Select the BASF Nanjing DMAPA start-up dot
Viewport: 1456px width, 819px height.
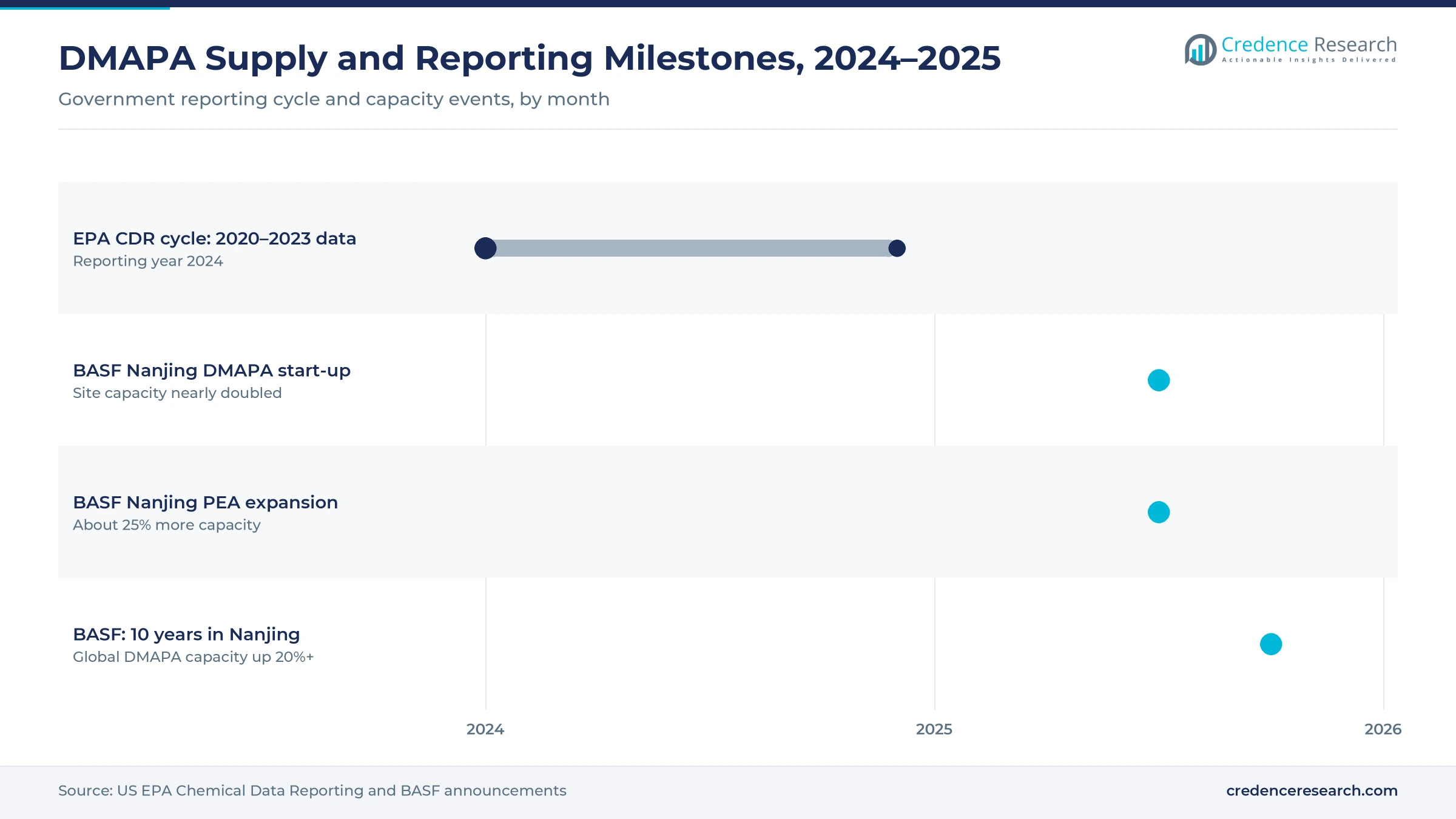[1159, 380]
